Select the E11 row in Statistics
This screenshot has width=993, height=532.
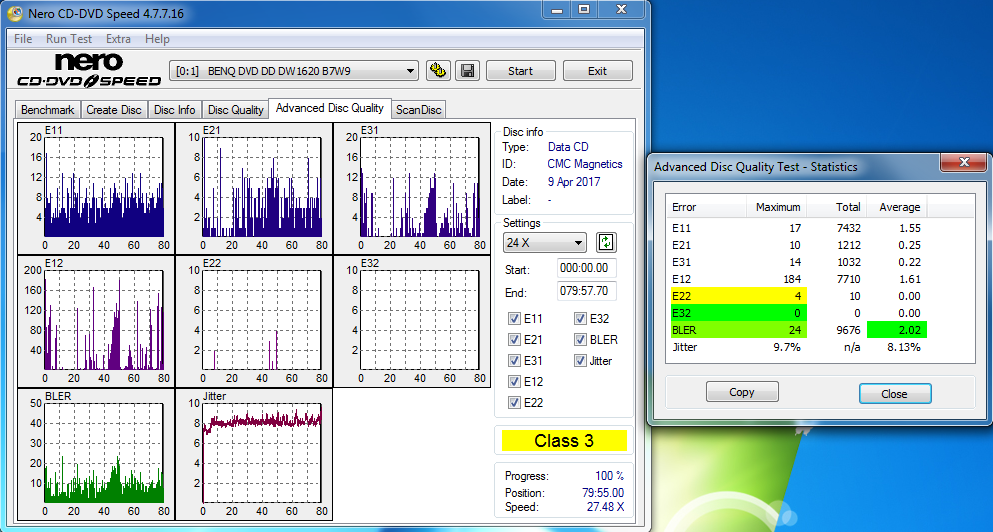coord(797,228)
